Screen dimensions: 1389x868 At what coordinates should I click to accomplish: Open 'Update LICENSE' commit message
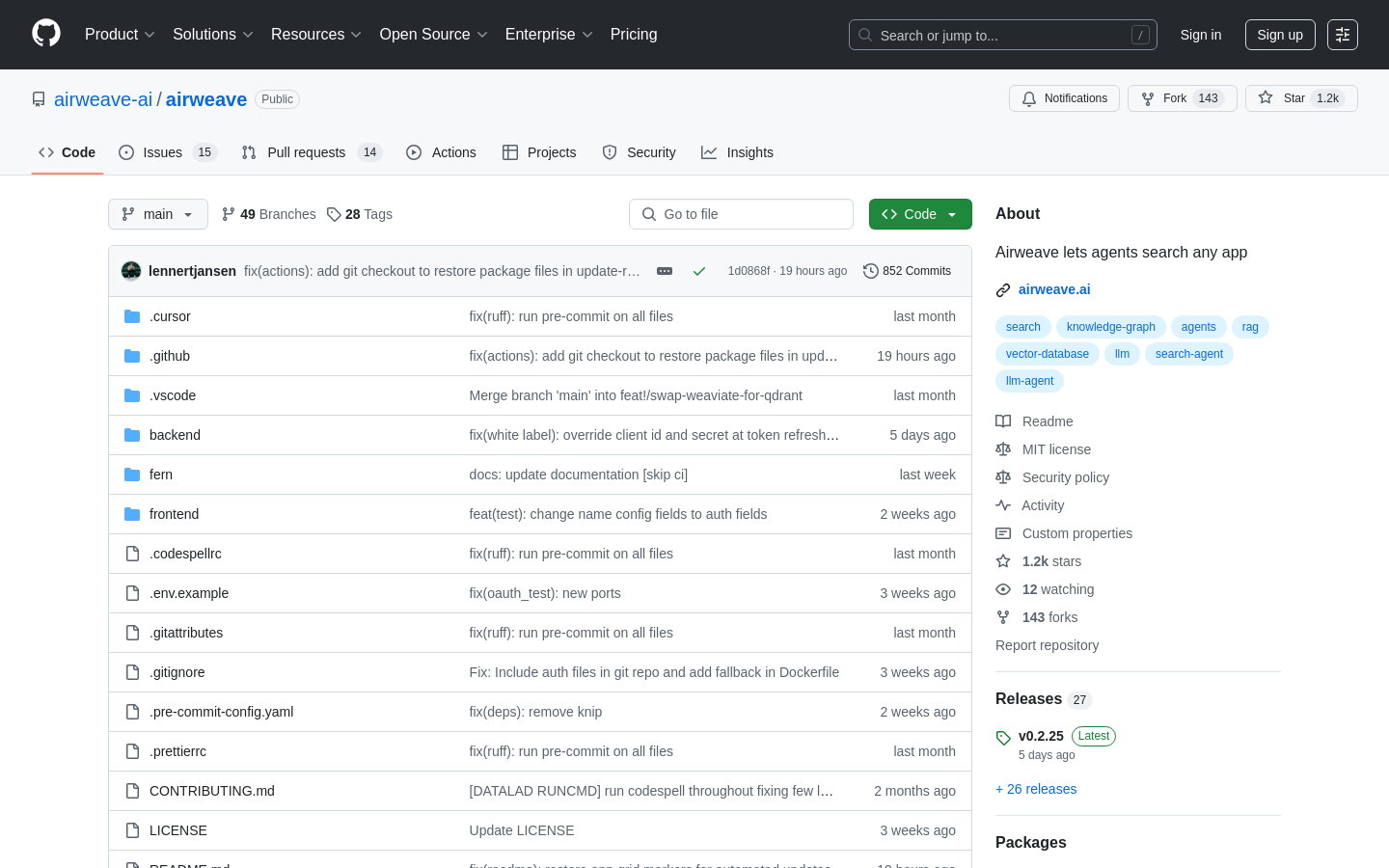point(522,830)
